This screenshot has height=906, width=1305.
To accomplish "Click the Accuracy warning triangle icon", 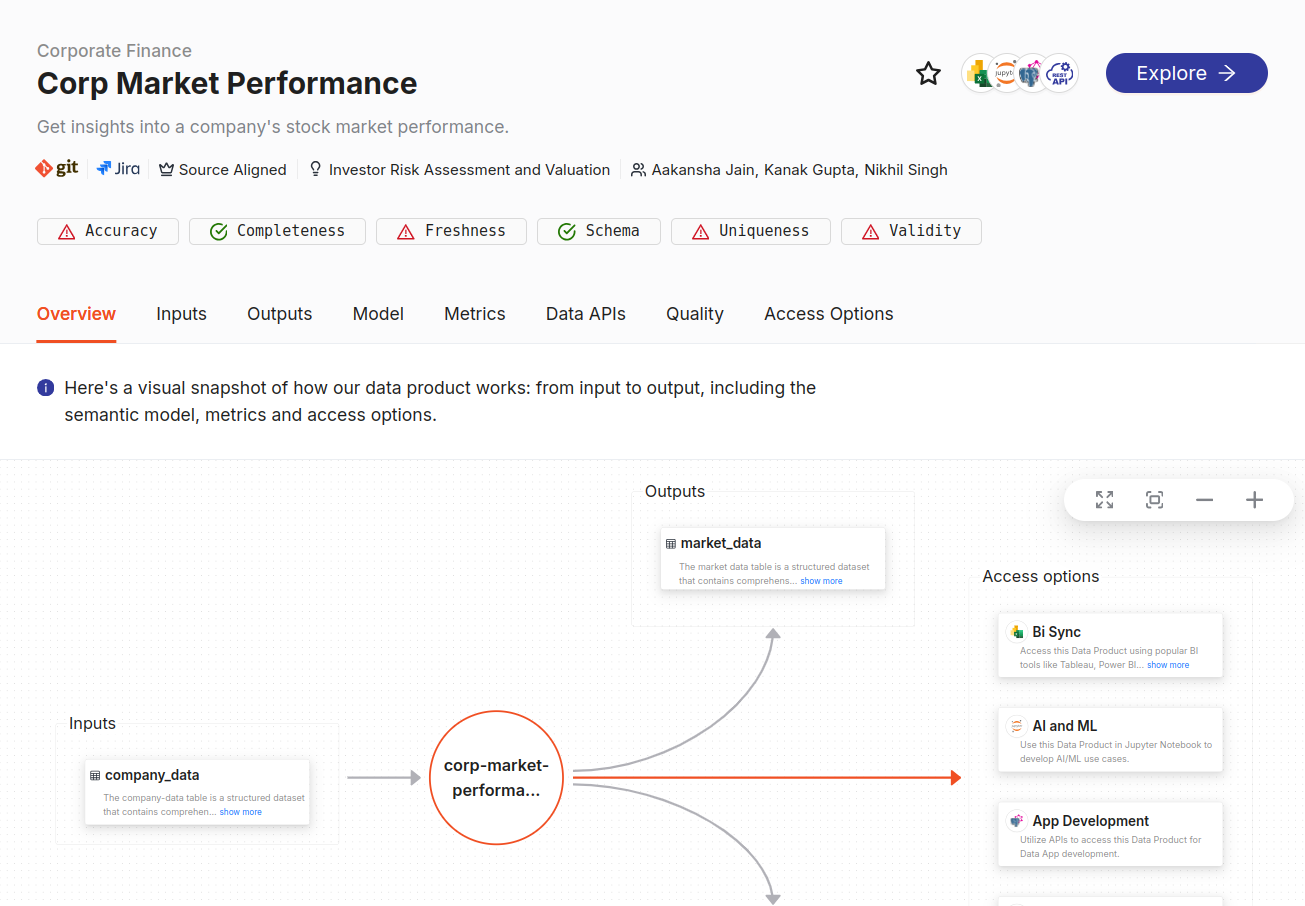I will tap(67, 232).
